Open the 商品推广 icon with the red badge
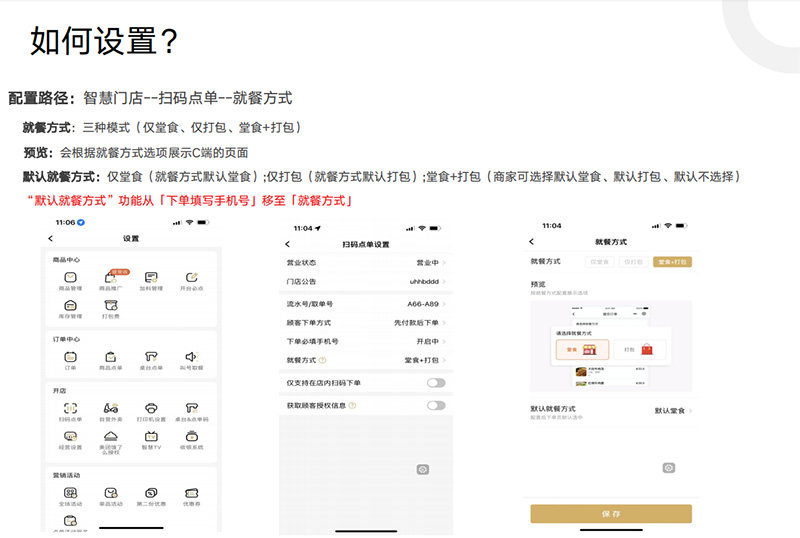The height and width of the screenshot is (538, 800). tap(111, 281)
